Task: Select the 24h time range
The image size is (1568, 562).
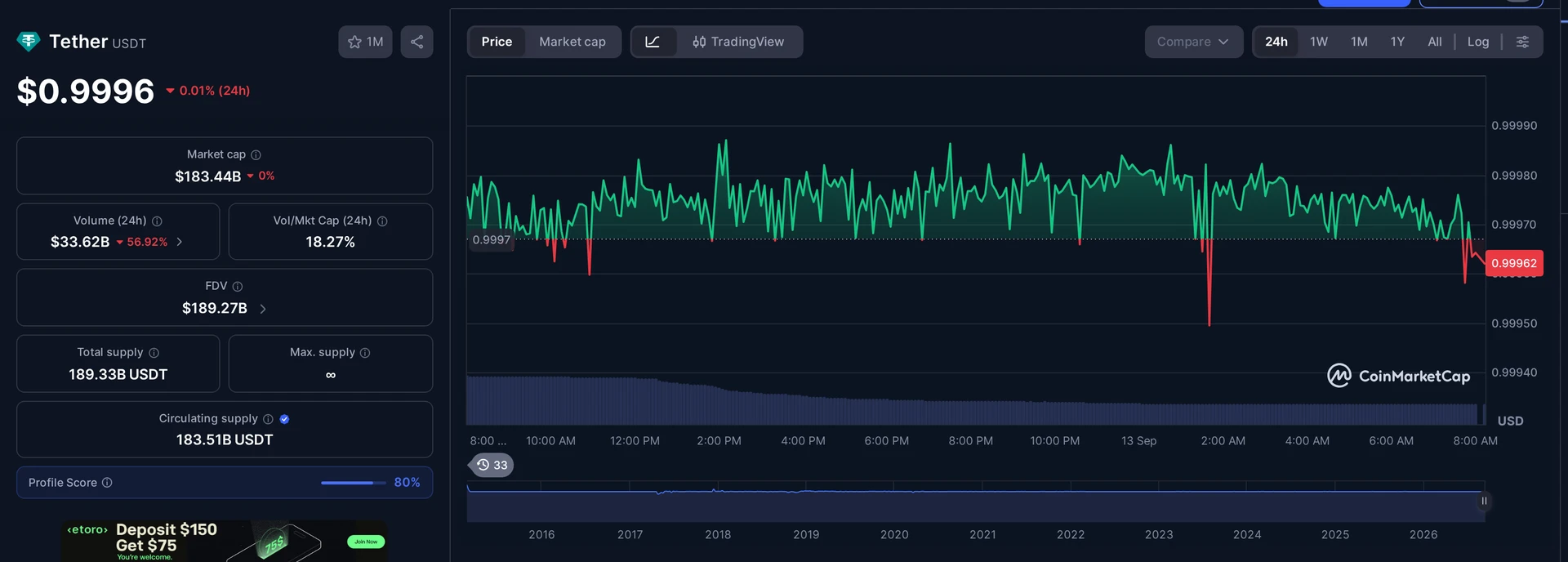Action: click(1276, 42)
